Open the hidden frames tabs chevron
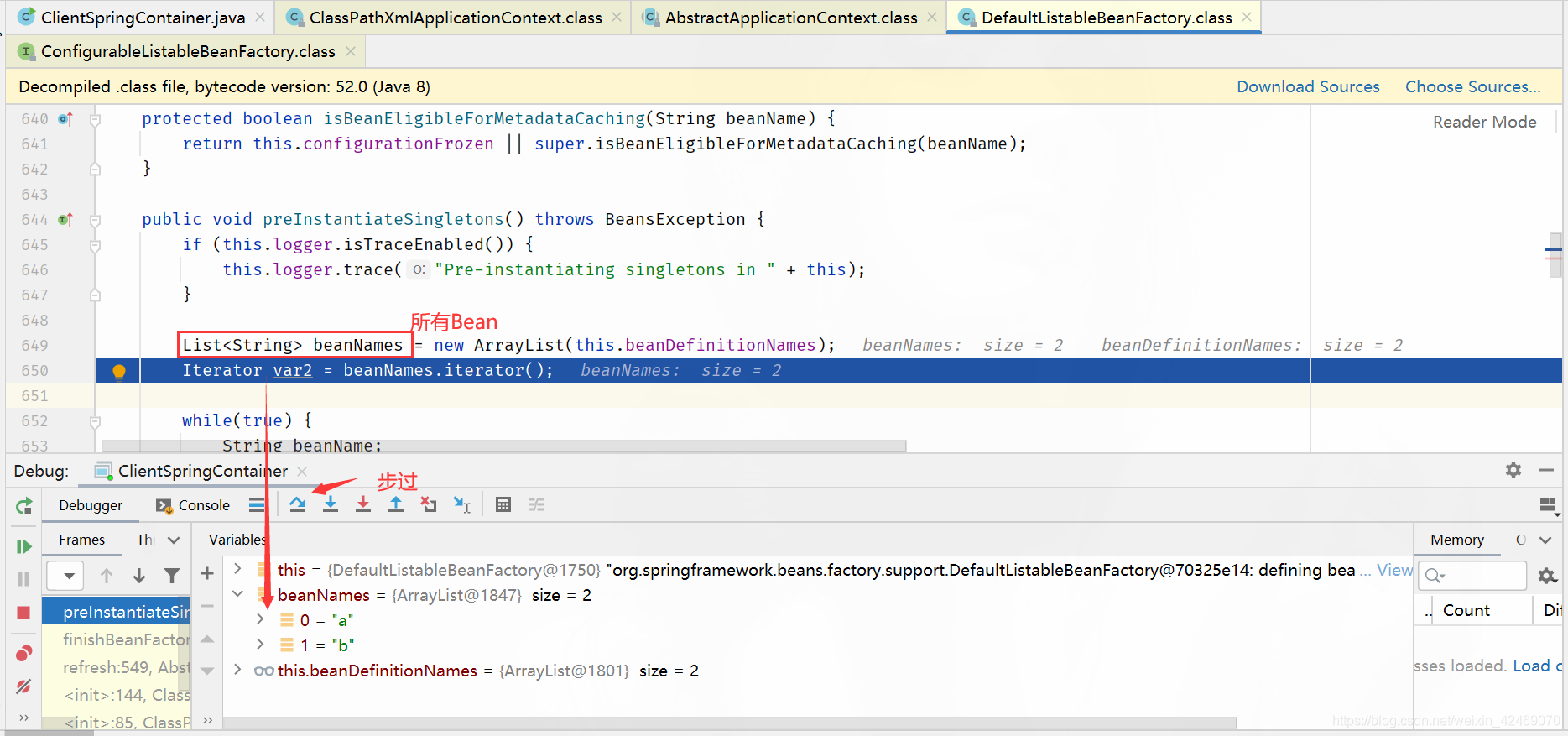The image size is (1568, 736). point(174,540)
